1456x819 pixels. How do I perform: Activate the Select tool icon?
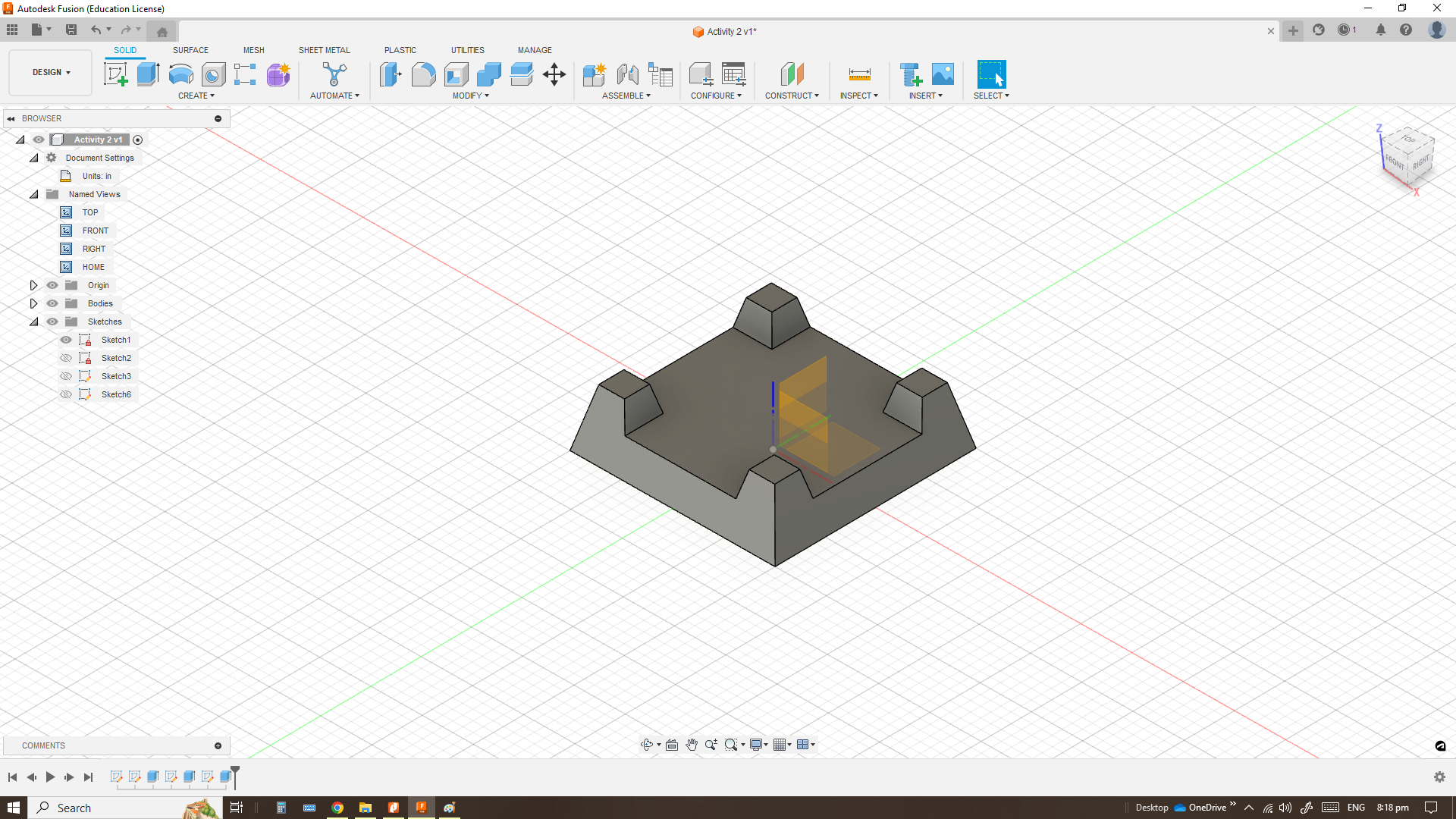pyautogui.click(x=991, y=74)
